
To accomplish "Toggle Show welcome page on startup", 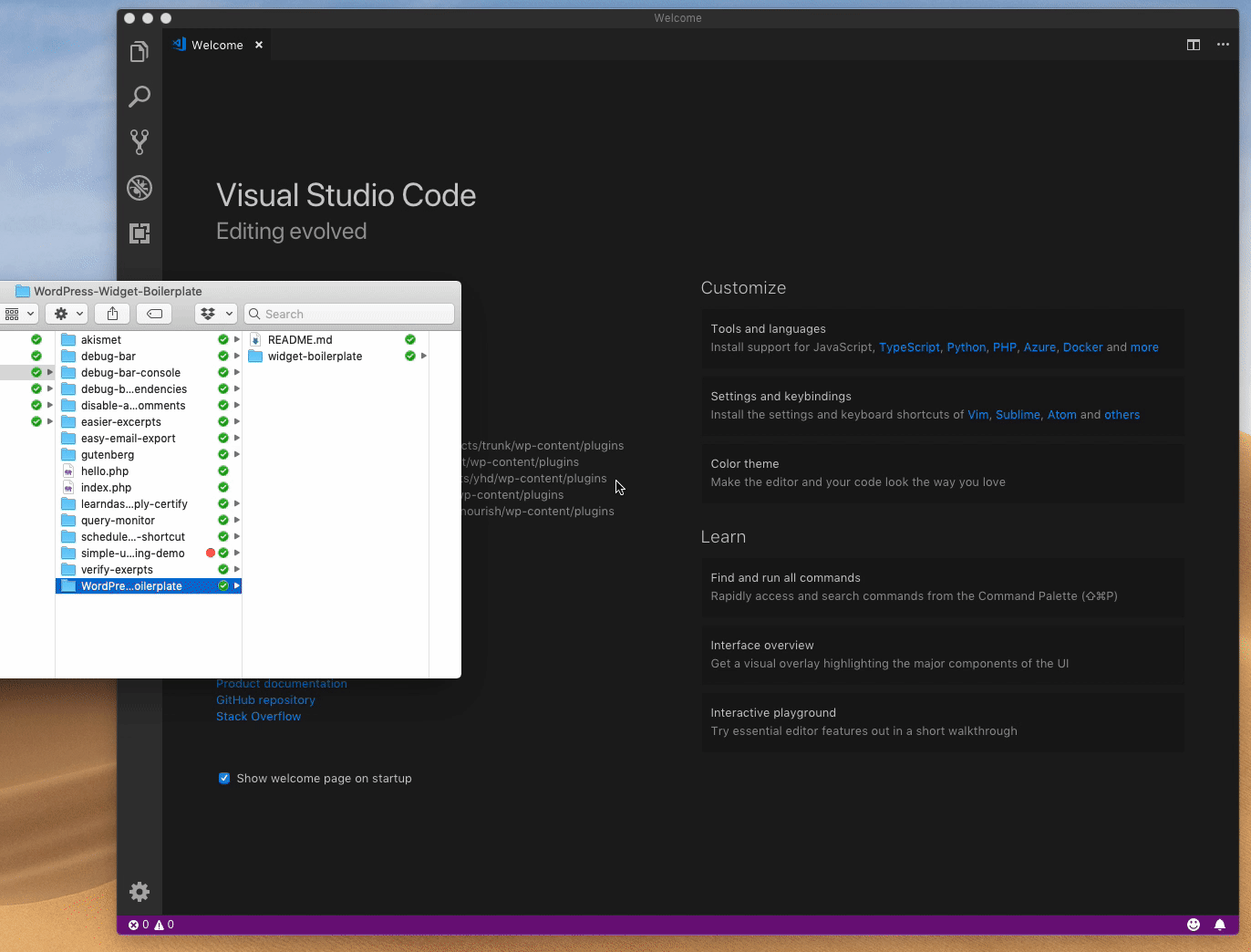I will coord(224,778).
